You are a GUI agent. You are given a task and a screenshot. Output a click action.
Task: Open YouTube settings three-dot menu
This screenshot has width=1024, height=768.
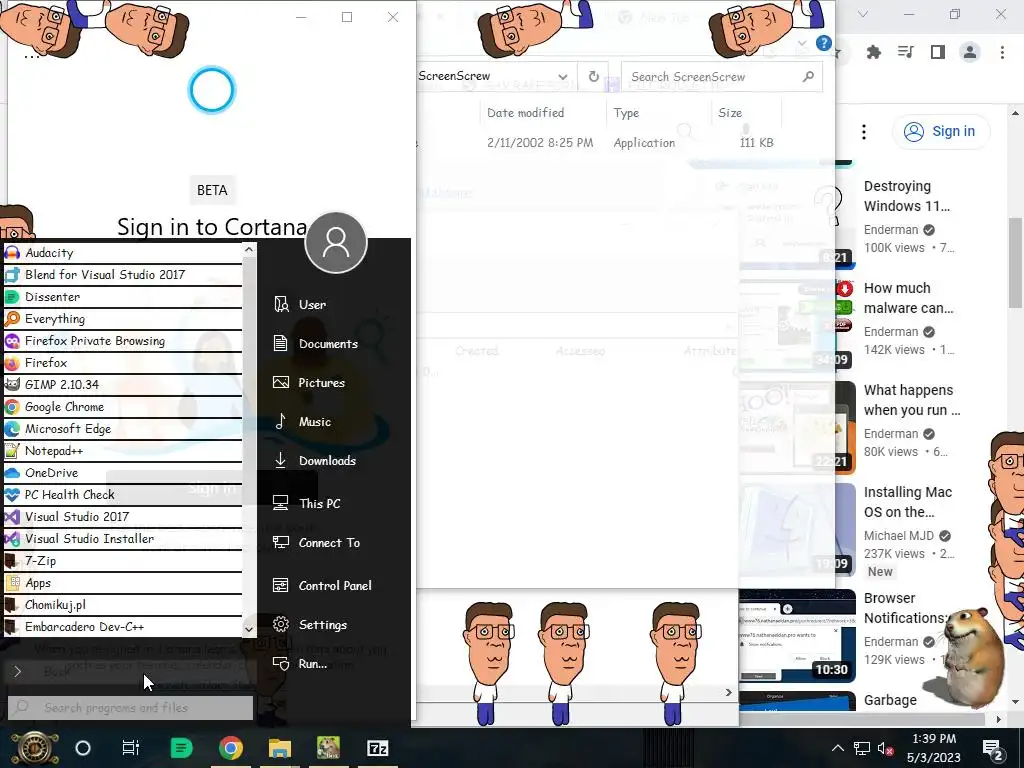click(864, 132)
